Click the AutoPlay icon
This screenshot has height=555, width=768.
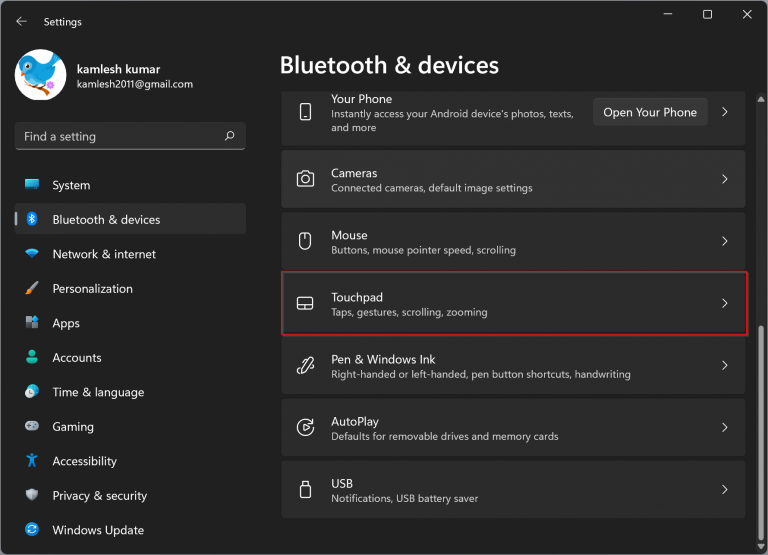point(305,427)
